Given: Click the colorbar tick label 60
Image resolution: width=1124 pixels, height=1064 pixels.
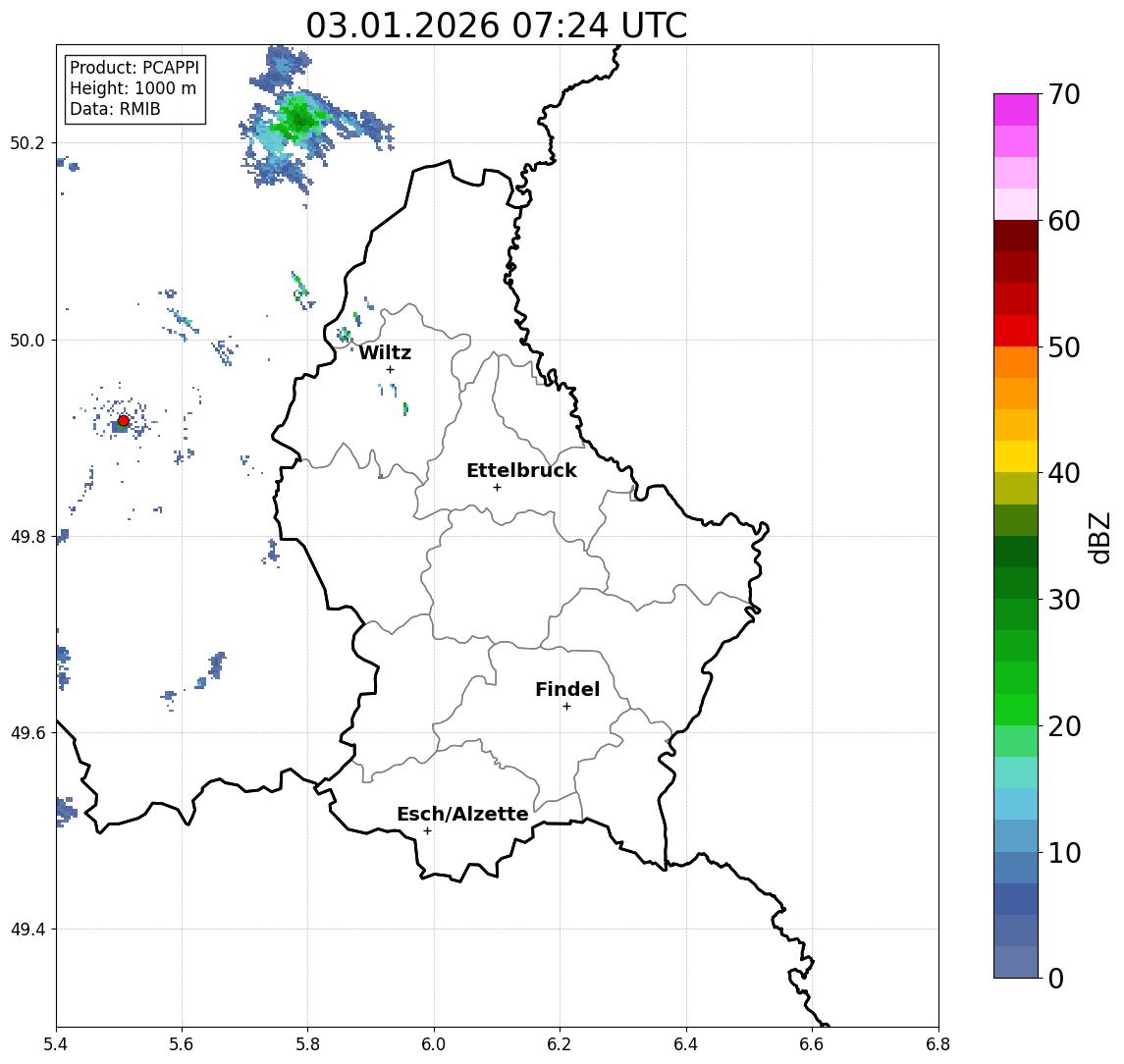Looking at the screenshot, I should click(1064, 221).
